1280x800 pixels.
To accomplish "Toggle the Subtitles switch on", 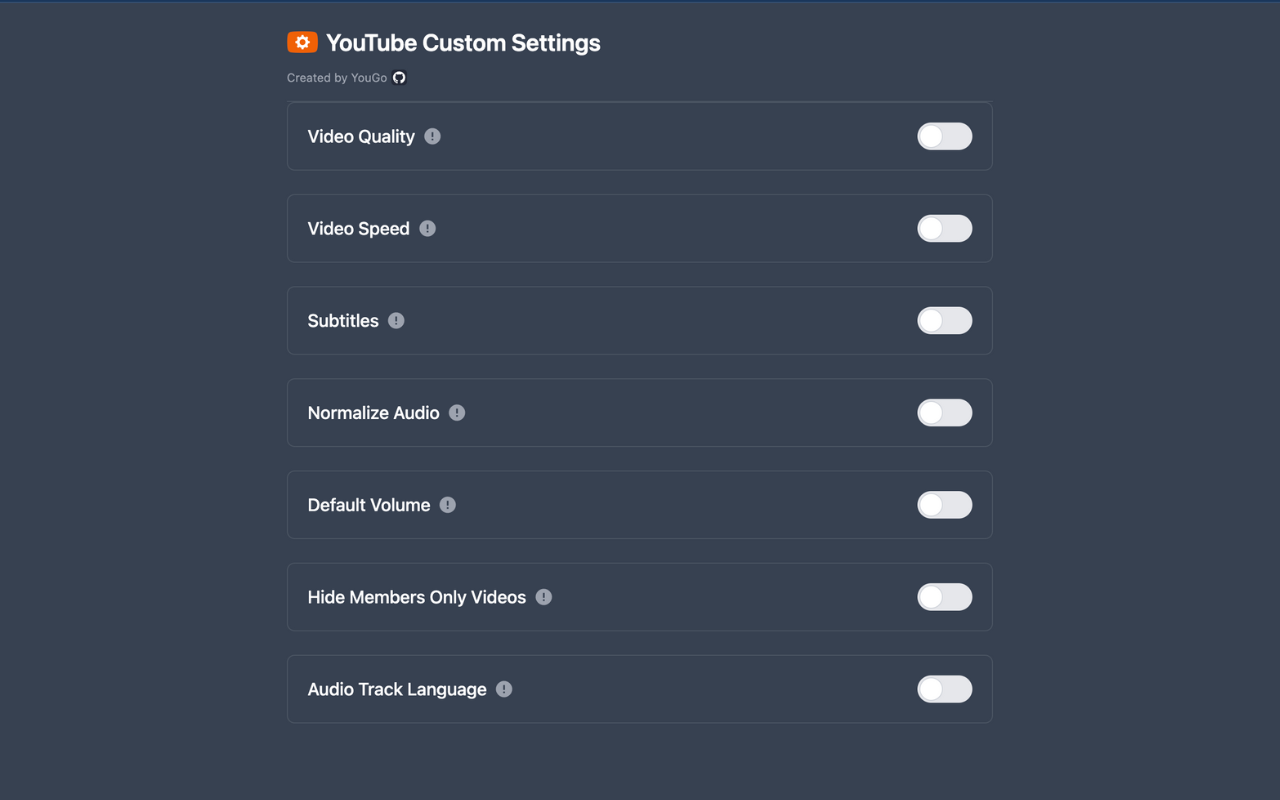I will coord(944,321).
